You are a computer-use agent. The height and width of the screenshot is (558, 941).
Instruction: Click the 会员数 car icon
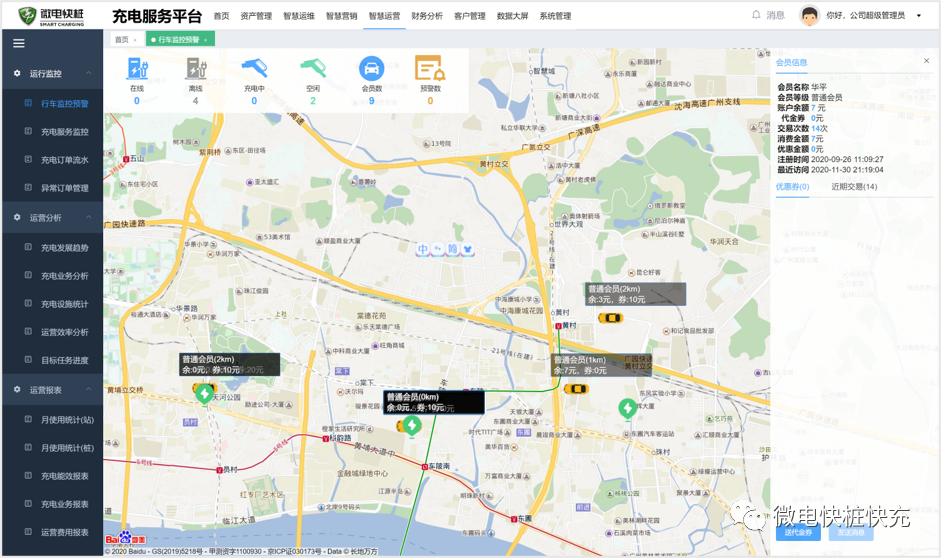[x=371, y=68]
